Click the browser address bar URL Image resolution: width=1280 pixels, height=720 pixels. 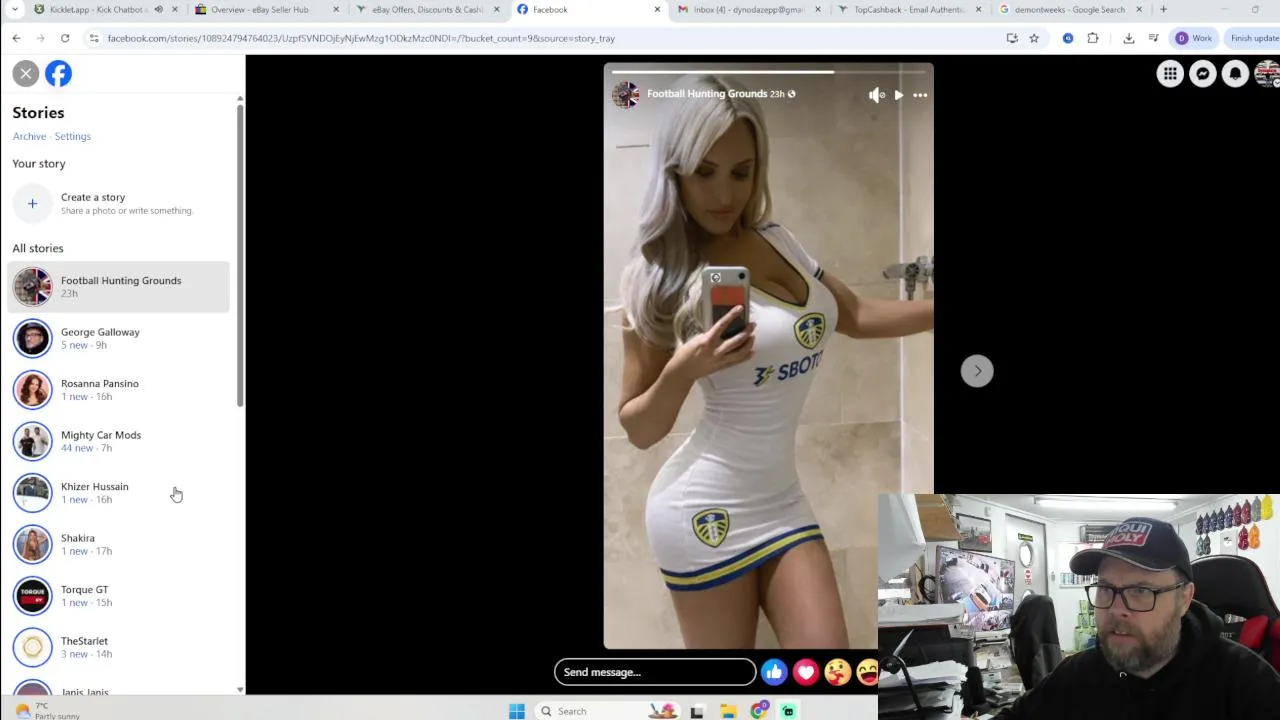click(x=360, y=38)
